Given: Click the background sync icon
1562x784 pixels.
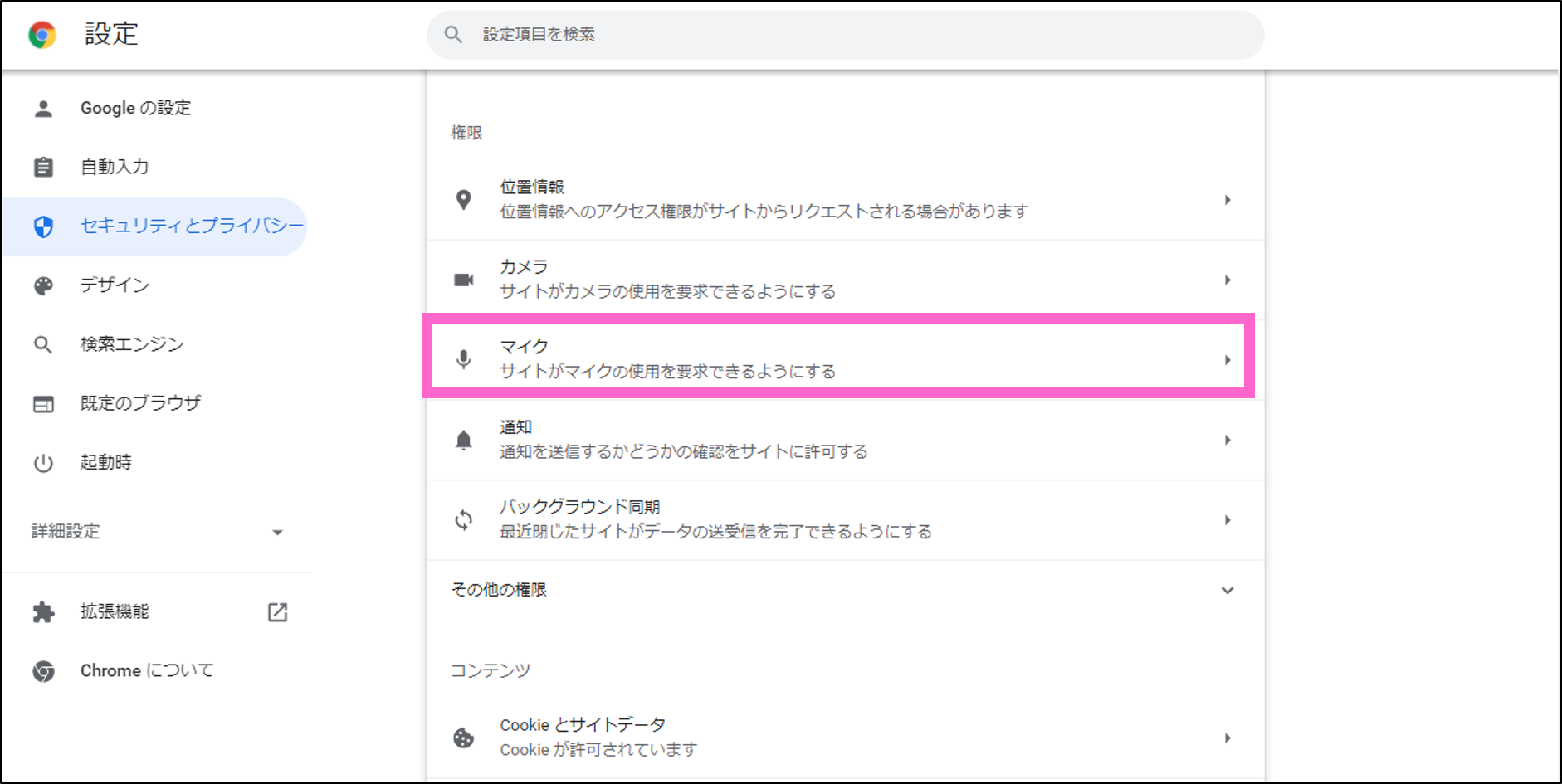Looking at the screenshot, I should [x=464, y=520].
